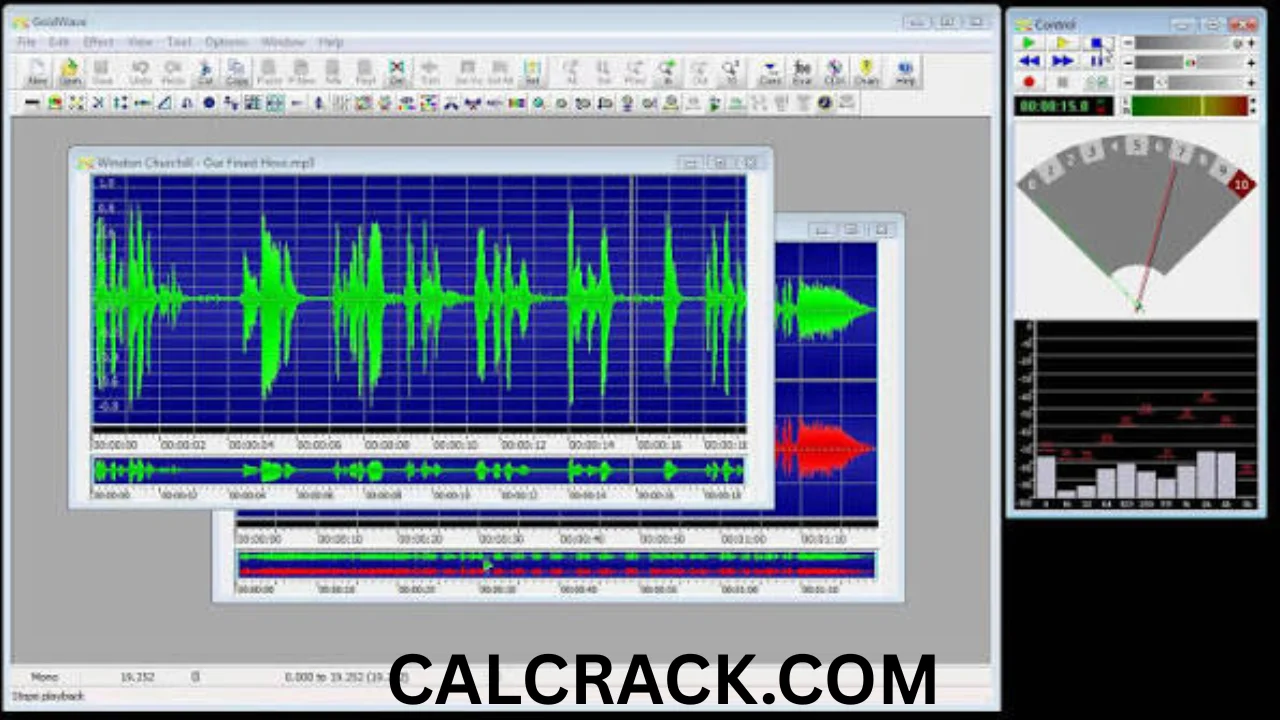
Task: Click the Open file toolbar icon
Action: click(x=70, y=72)
